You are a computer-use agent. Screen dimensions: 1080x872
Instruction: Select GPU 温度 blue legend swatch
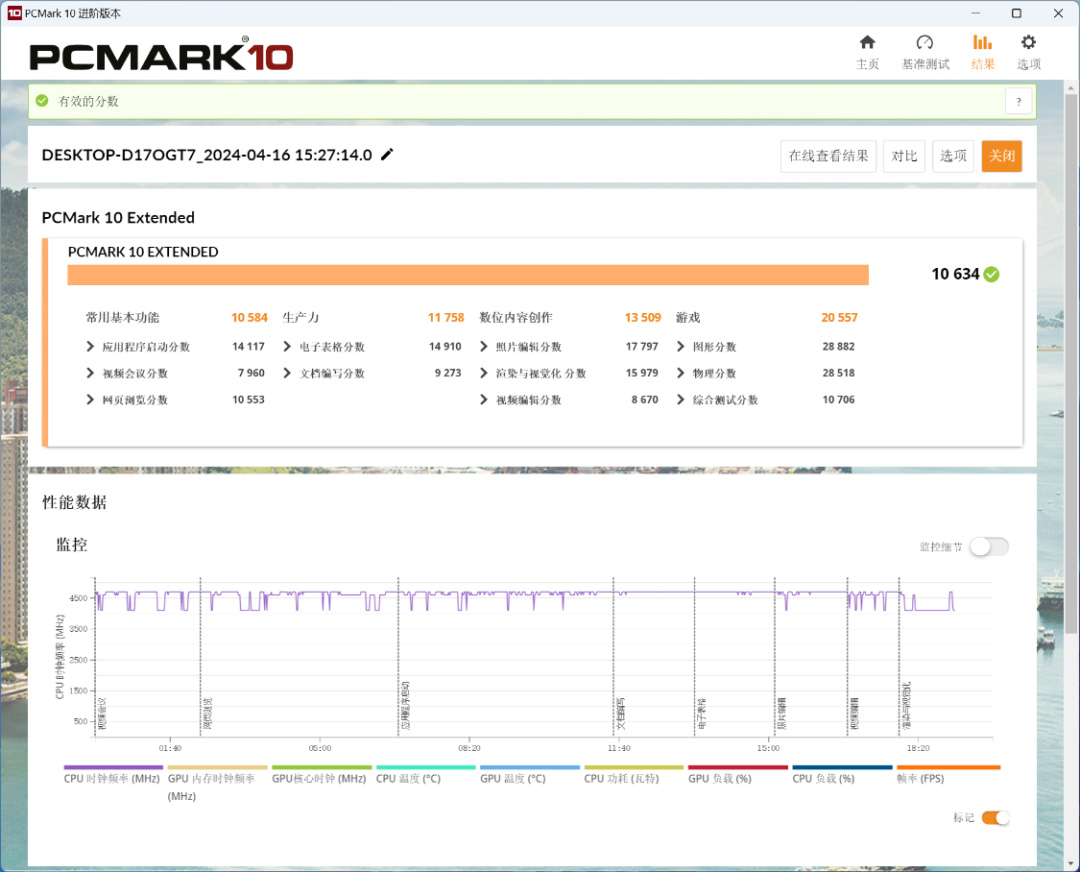pos(530,767)
